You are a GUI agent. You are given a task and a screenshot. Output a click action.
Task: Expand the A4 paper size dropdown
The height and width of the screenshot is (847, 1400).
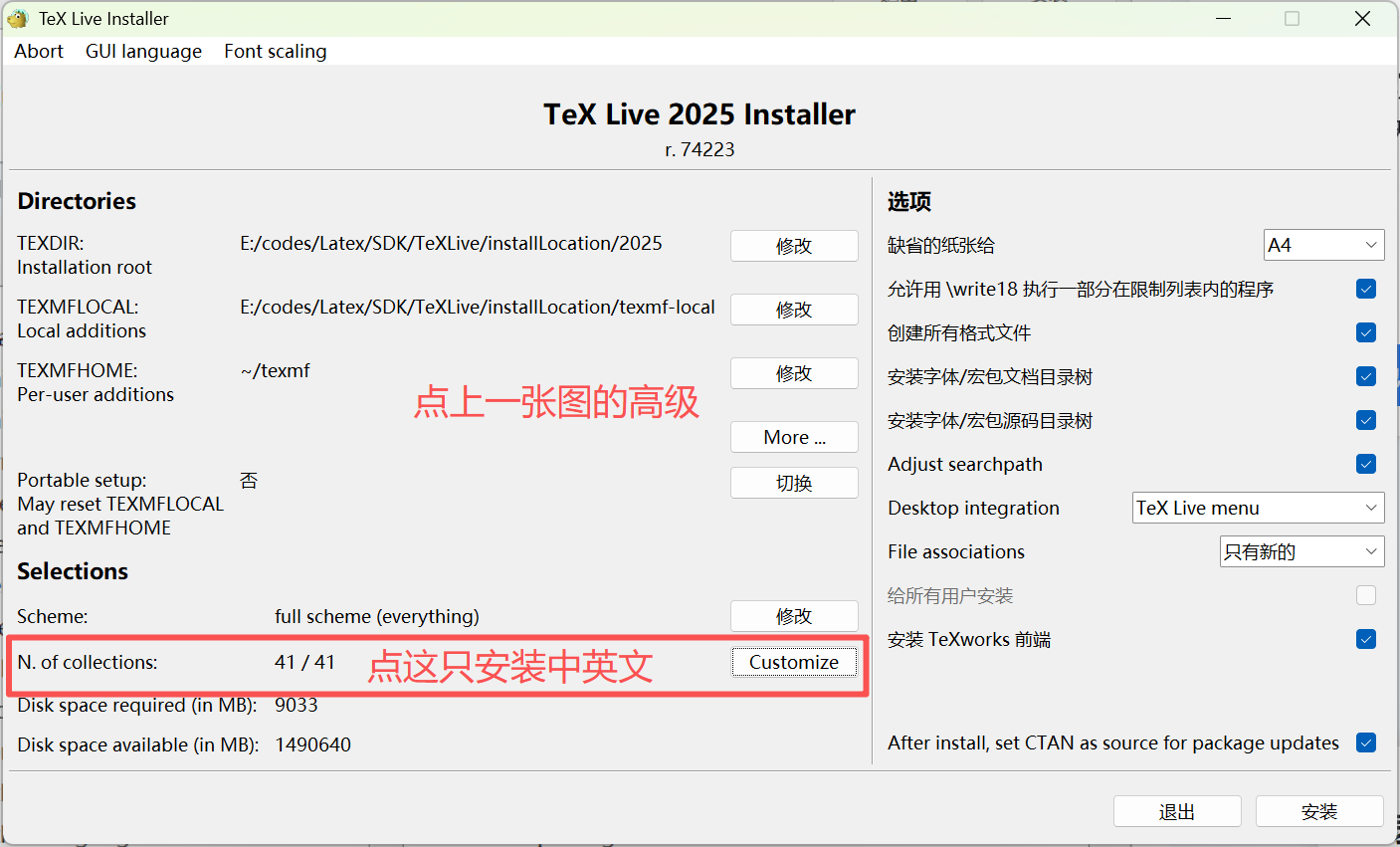coord(1322,245)
